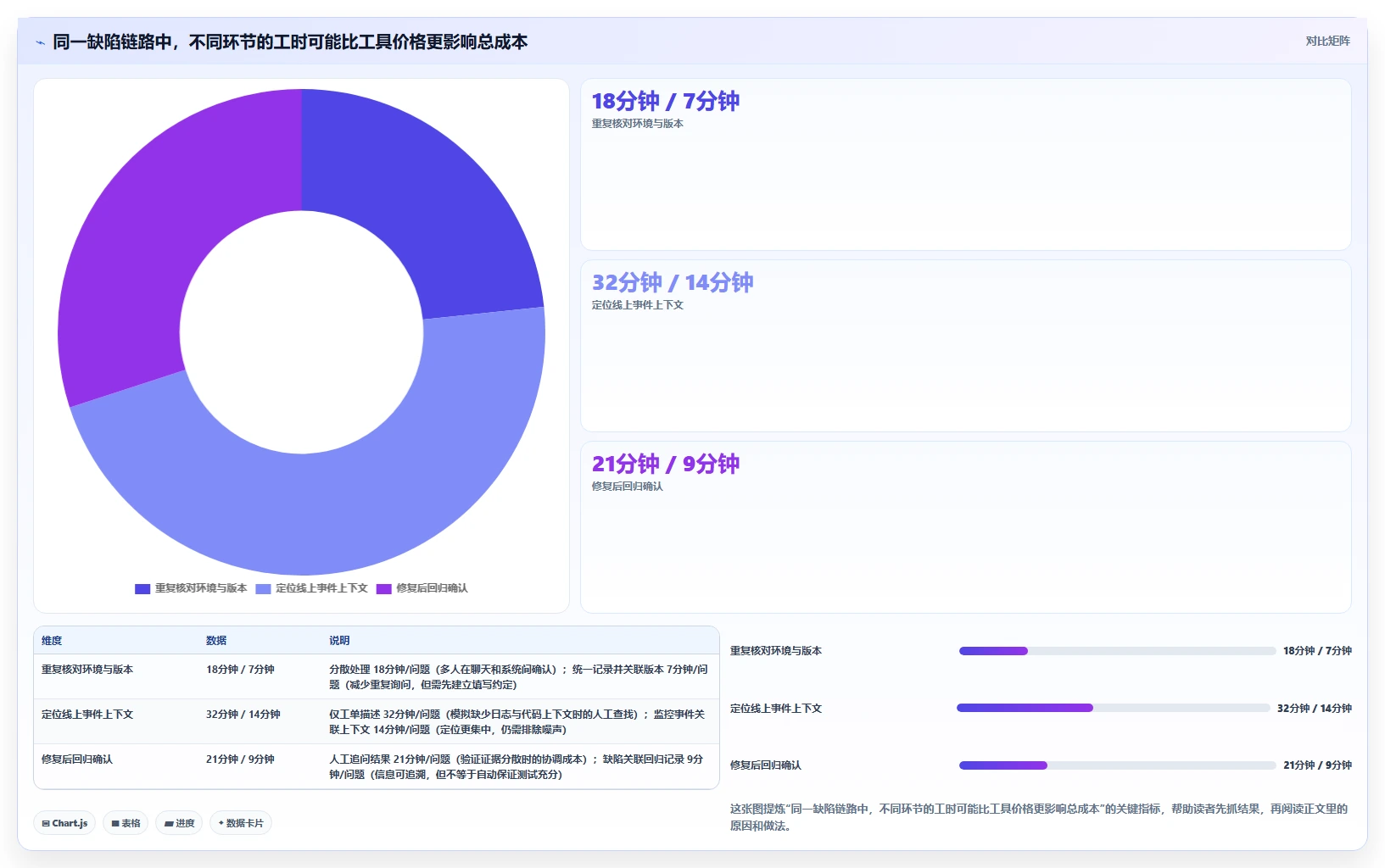
Task: Click the 32分钟 / 14分钟 progress value
Action: tap(1315, 709)
